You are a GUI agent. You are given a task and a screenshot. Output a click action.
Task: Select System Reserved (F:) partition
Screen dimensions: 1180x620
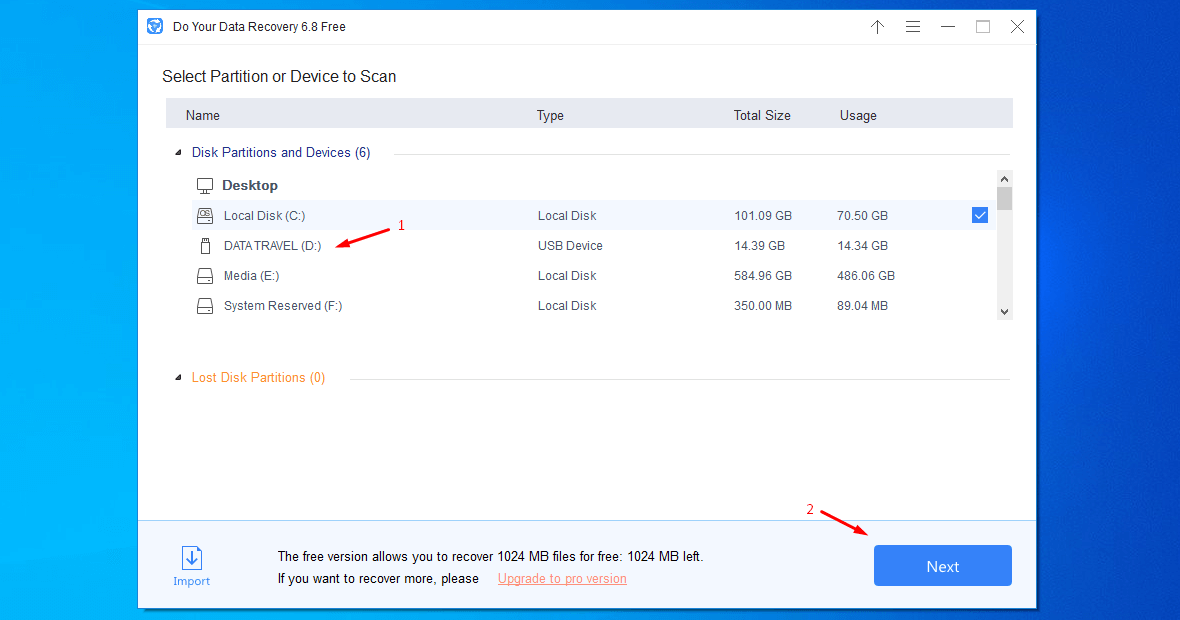[592, 305]
